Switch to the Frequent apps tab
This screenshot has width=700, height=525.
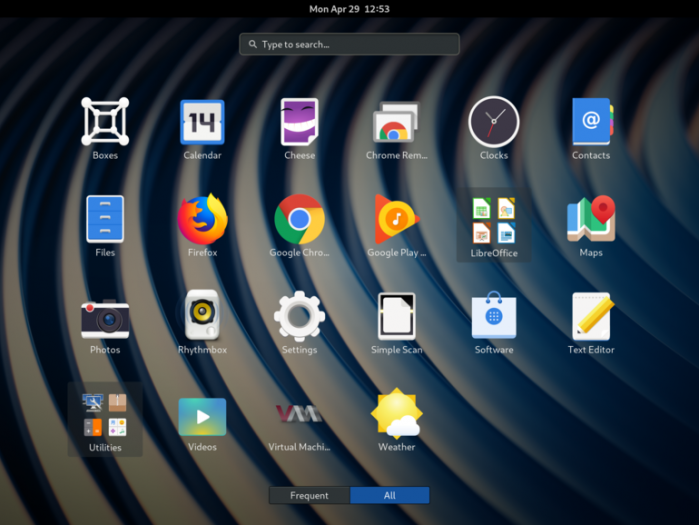pos(309,495)
